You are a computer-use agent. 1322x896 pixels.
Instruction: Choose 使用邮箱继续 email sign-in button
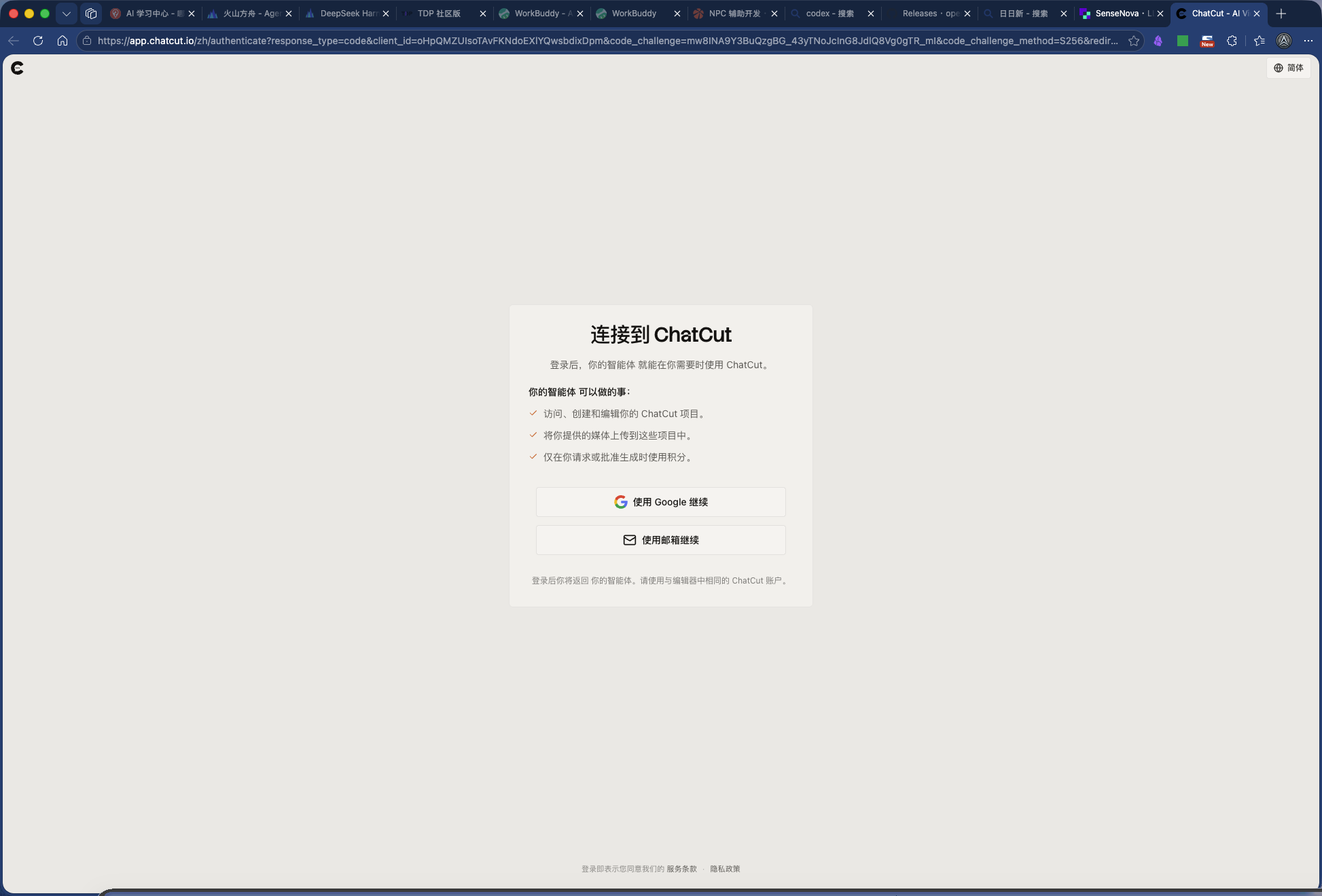coord(660,540)
